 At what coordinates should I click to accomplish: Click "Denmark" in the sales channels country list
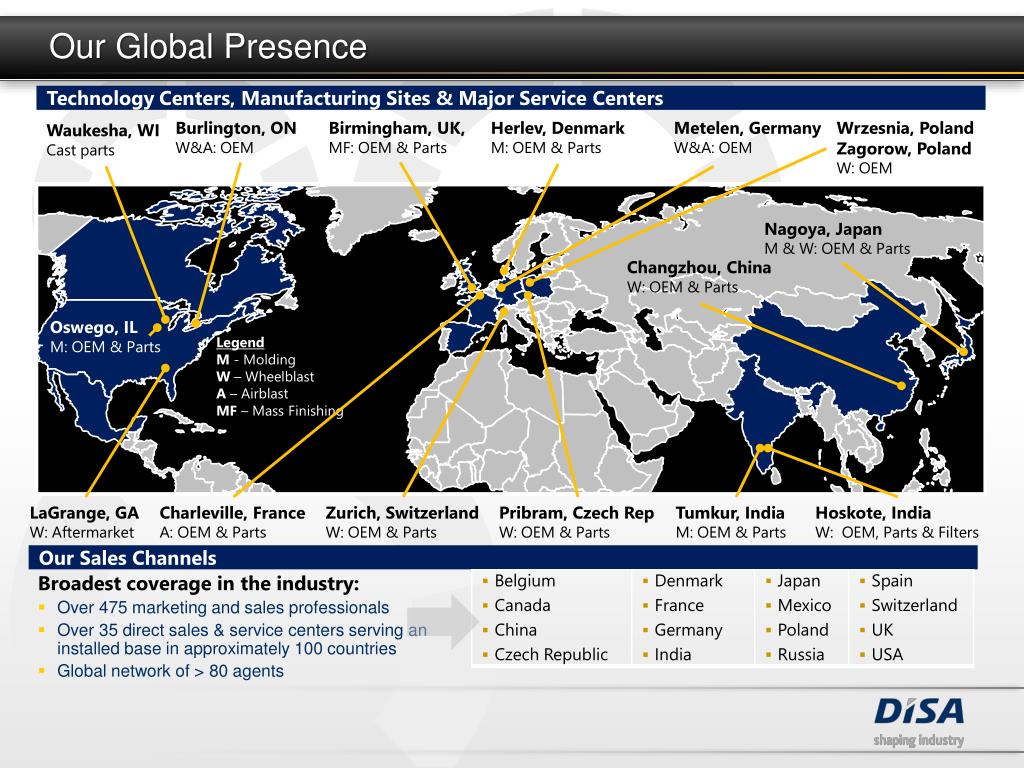tap(688, 581)
